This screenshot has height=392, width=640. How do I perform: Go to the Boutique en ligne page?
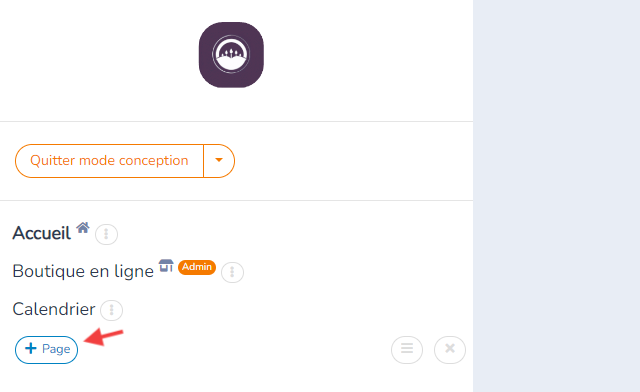pyautogui.click(x=83, y=271)
